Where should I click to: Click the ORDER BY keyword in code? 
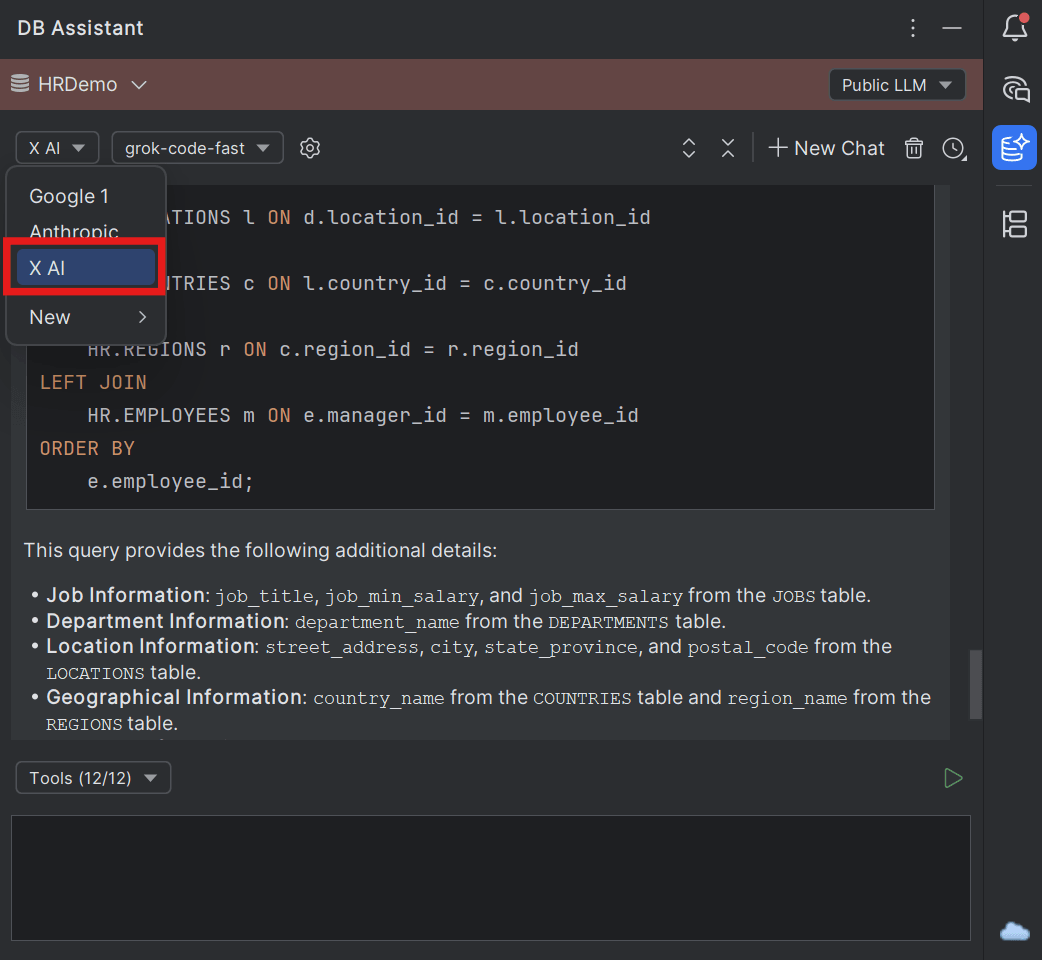point(87,448)
